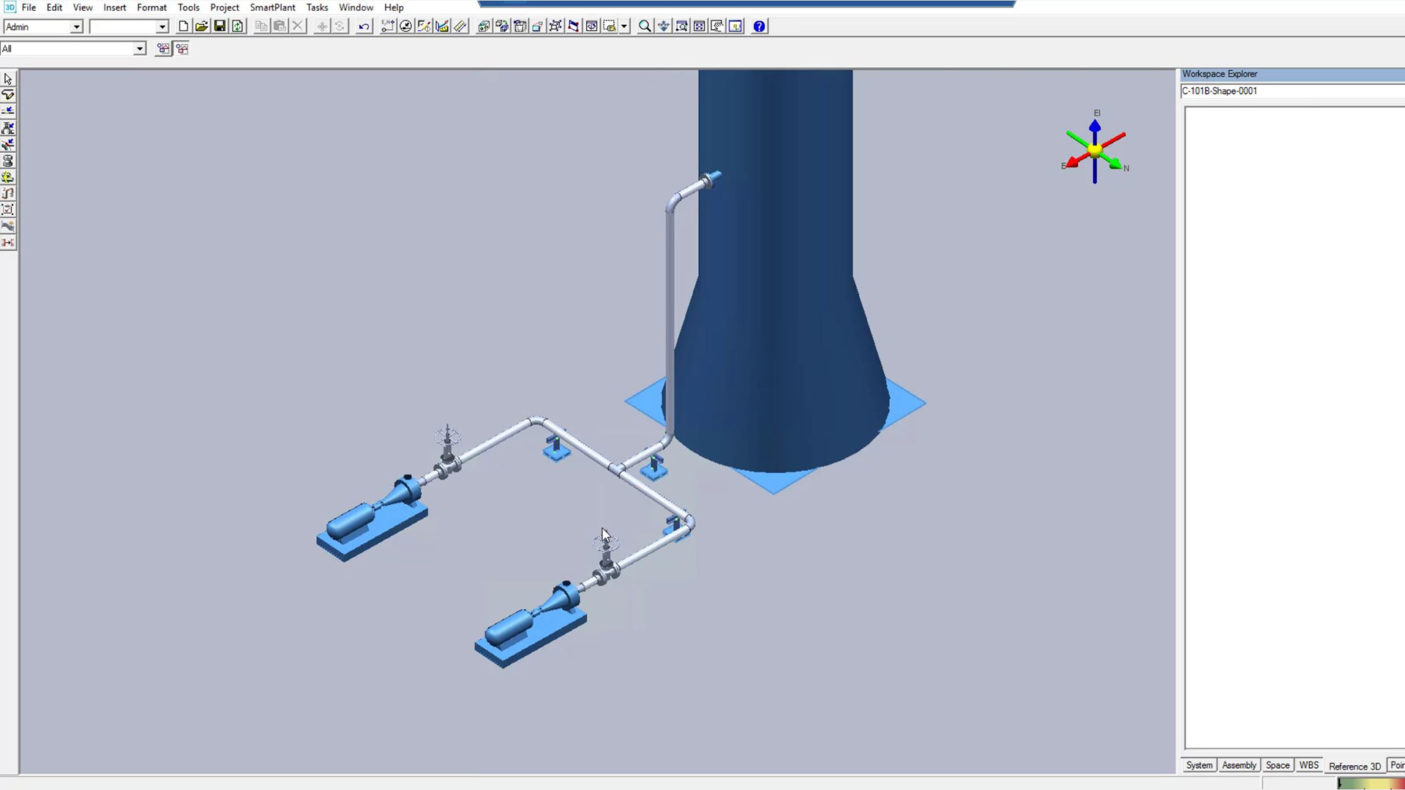Viewport: 1405px width, 790px height.
Task: Open file with folder icon
Action: point(201,27)
